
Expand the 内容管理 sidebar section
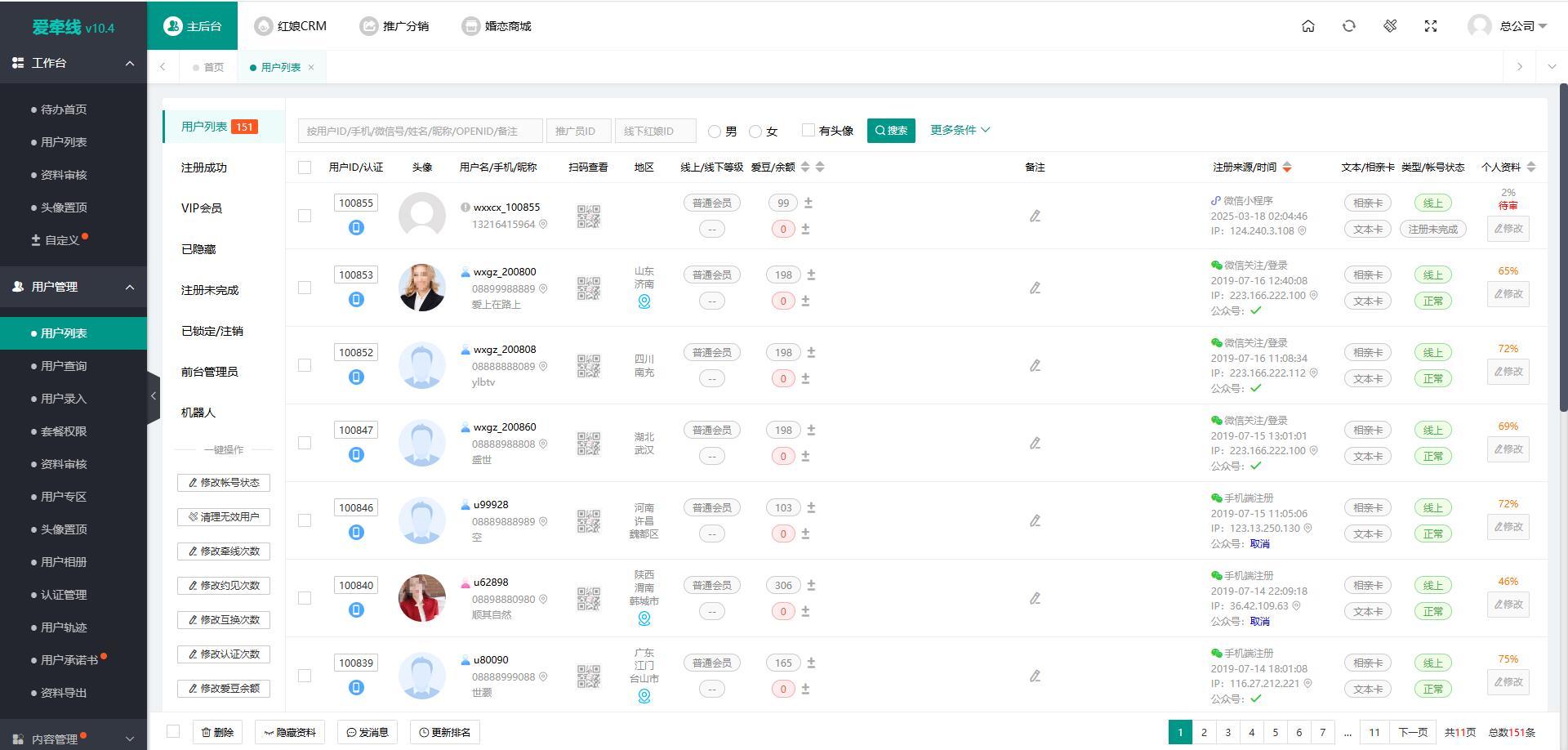[73, 739]
